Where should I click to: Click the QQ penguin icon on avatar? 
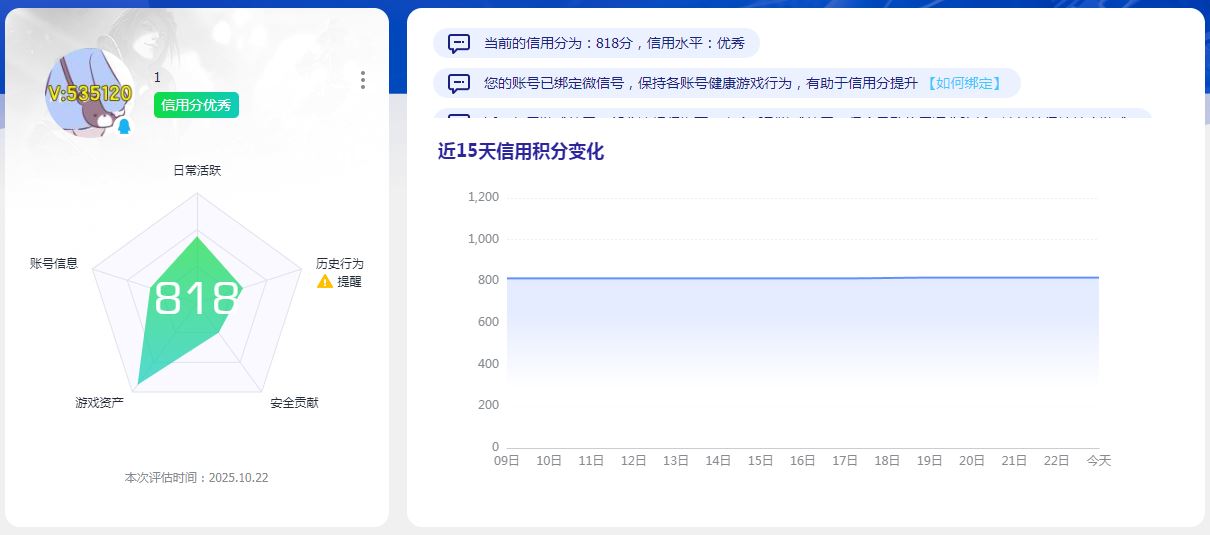click(124, 127)
